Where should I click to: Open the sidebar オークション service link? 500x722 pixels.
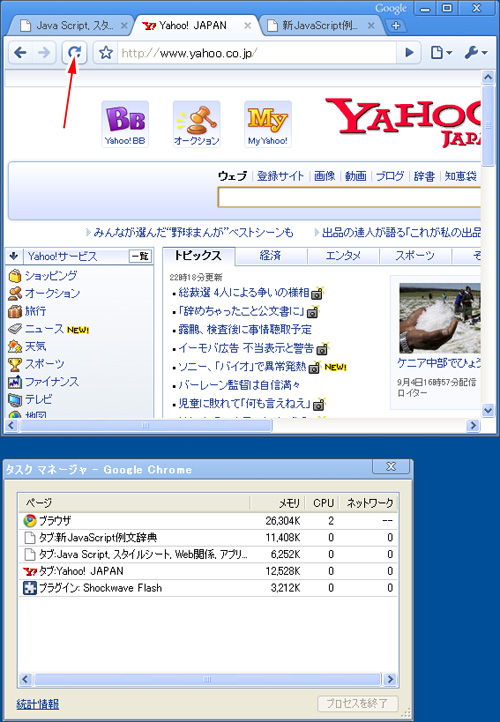click(x=52, y=293)
